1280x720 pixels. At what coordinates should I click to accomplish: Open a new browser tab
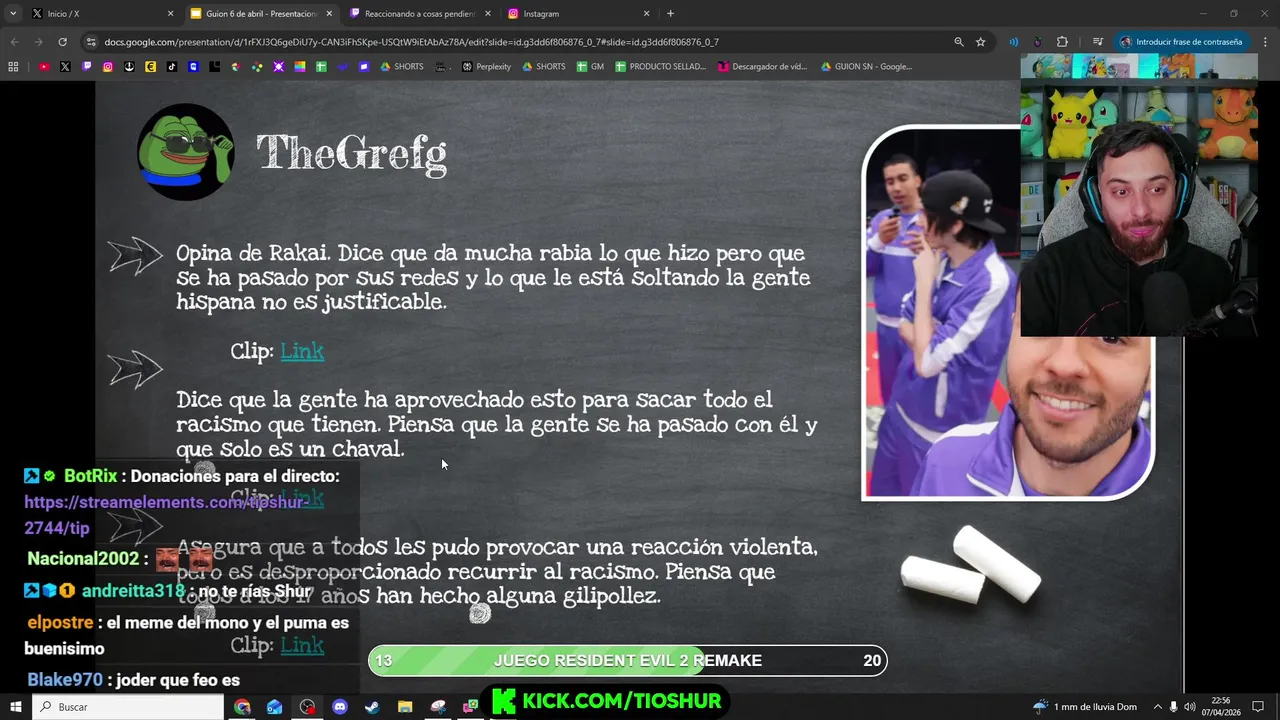tap(670, 14)
